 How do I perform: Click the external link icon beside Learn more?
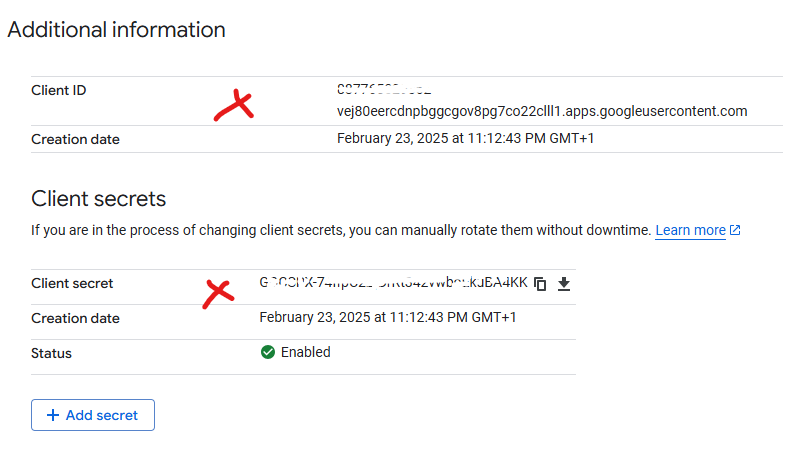(x=735, y=230)
